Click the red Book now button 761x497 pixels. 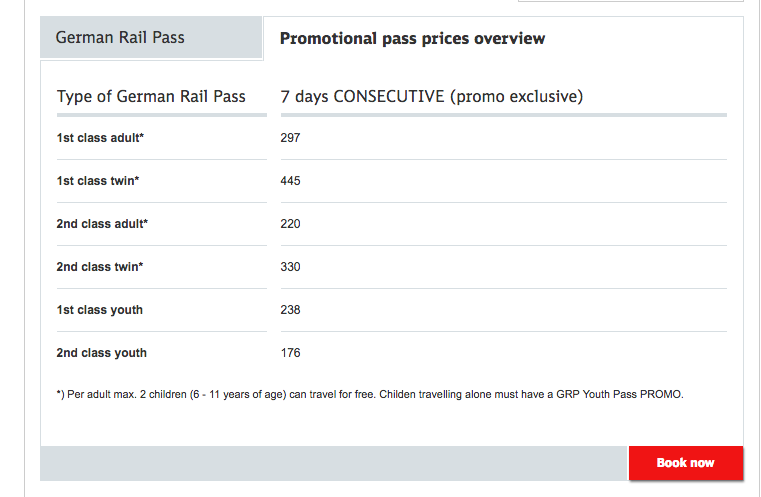click(686, 463)
